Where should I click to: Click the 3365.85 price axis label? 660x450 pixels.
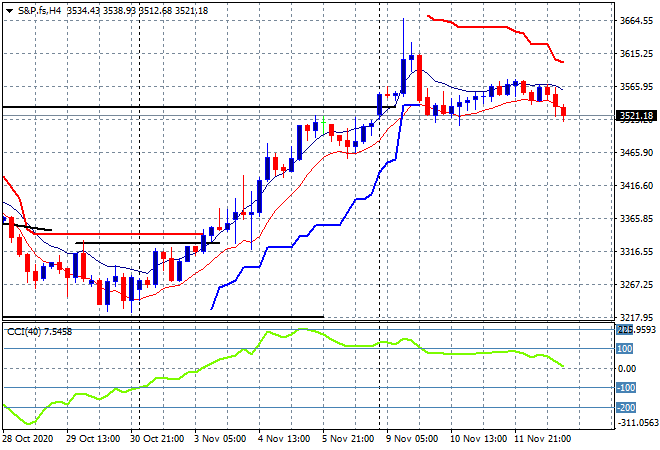pos(636,218)
